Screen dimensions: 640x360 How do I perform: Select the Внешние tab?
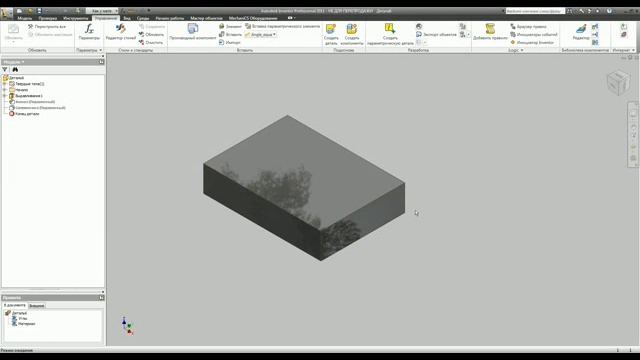coord(37,306)
